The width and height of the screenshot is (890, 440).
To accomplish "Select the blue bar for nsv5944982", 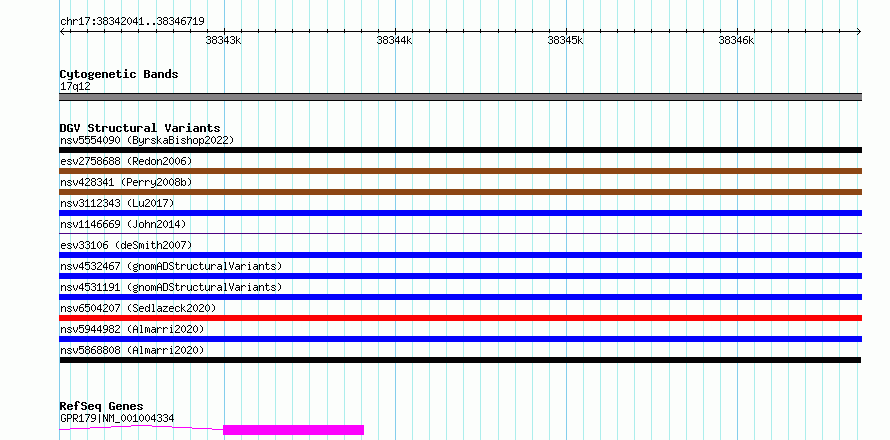I will pos(460,339).
